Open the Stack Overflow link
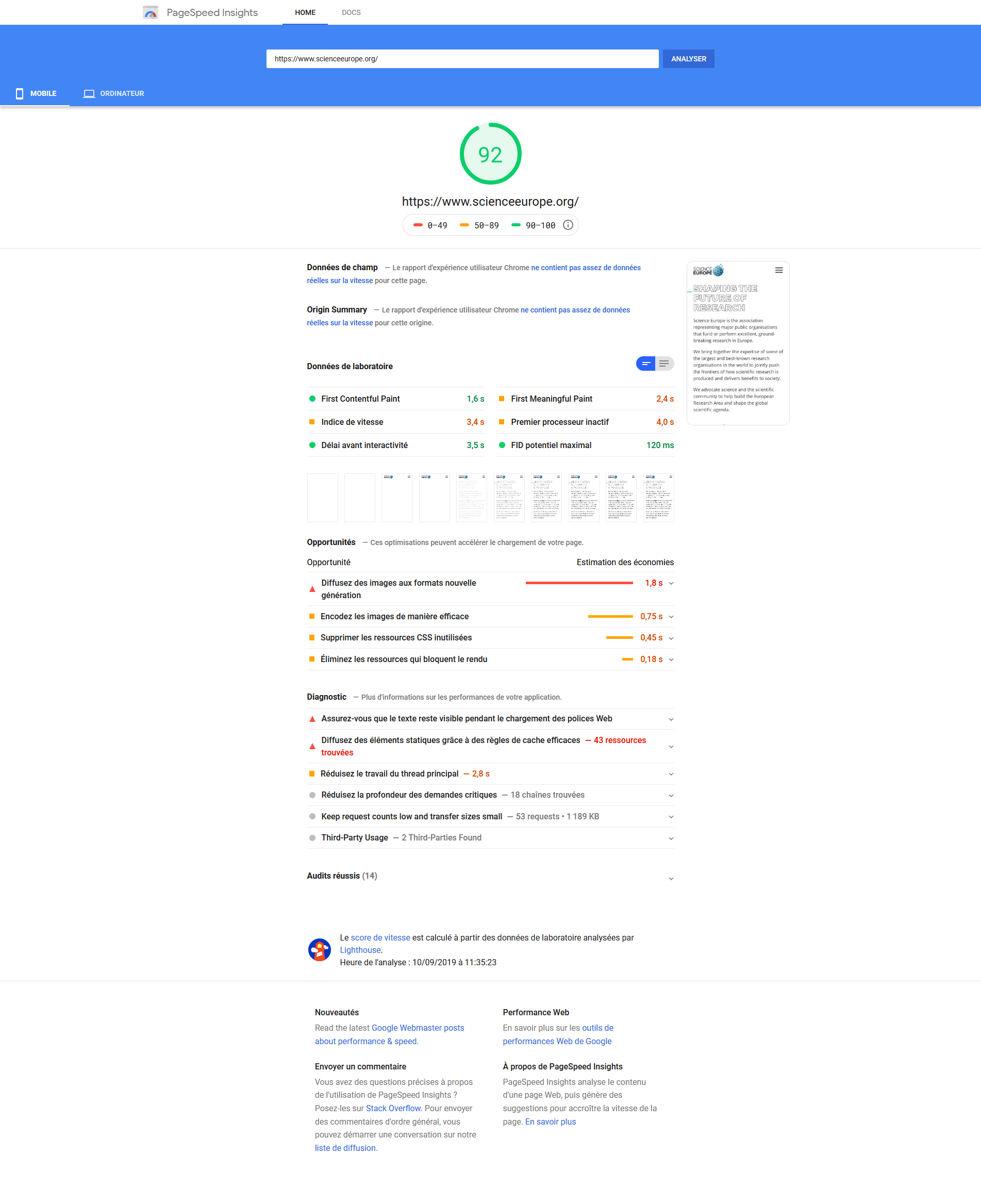 click(x=393, y=1108)
